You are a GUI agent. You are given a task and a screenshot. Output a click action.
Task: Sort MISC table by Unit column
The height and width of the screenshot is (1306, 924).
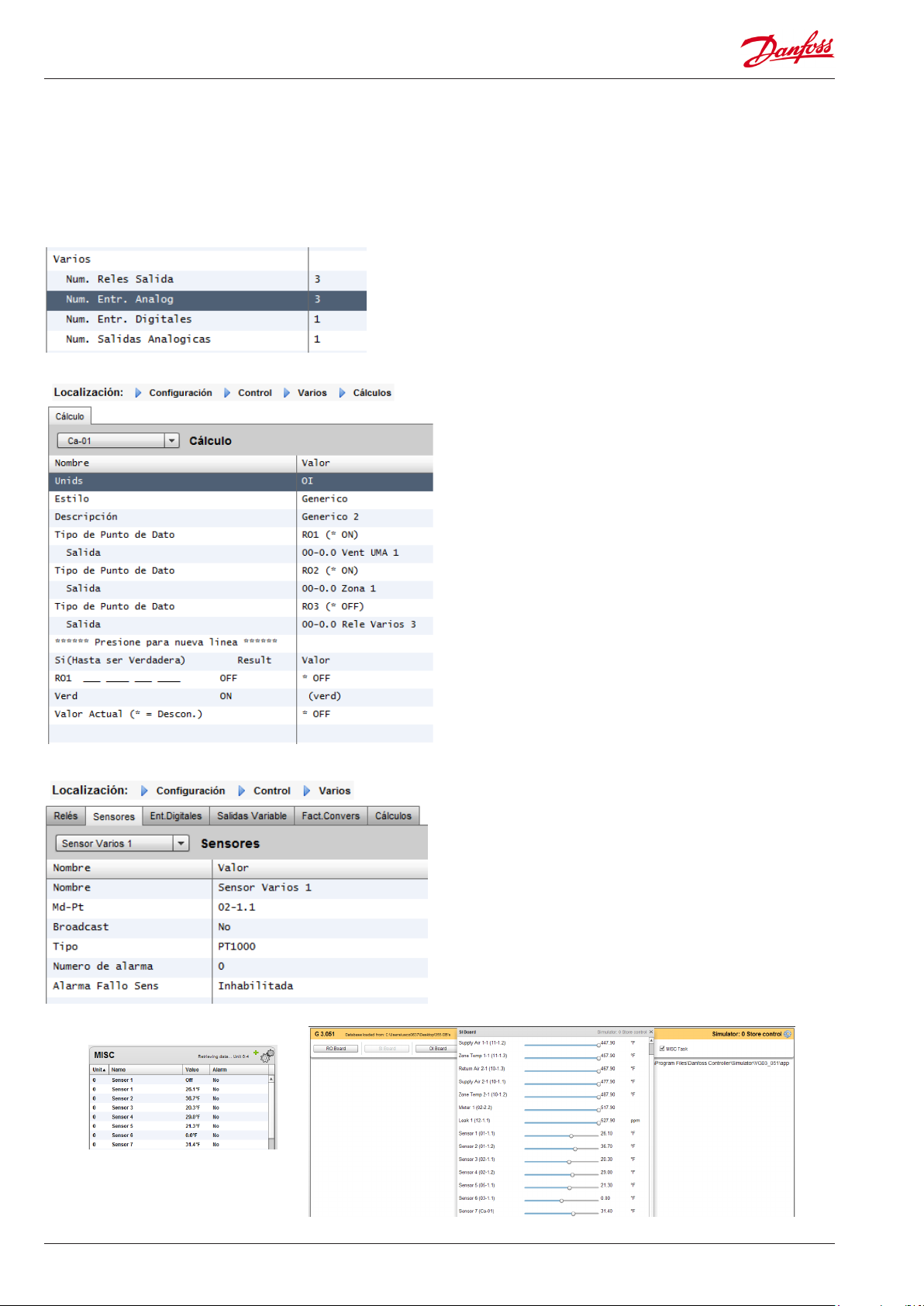99,1070
